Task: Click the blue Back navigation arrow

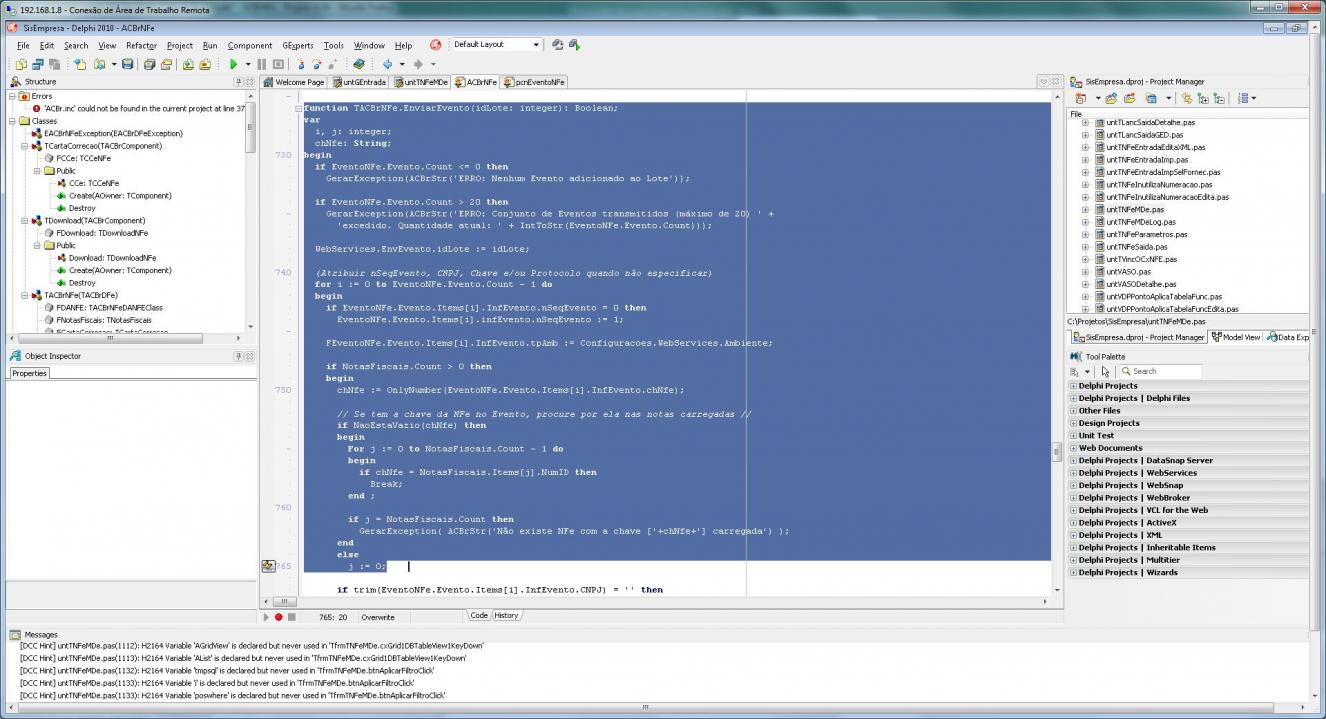Action: coord(387,64)
